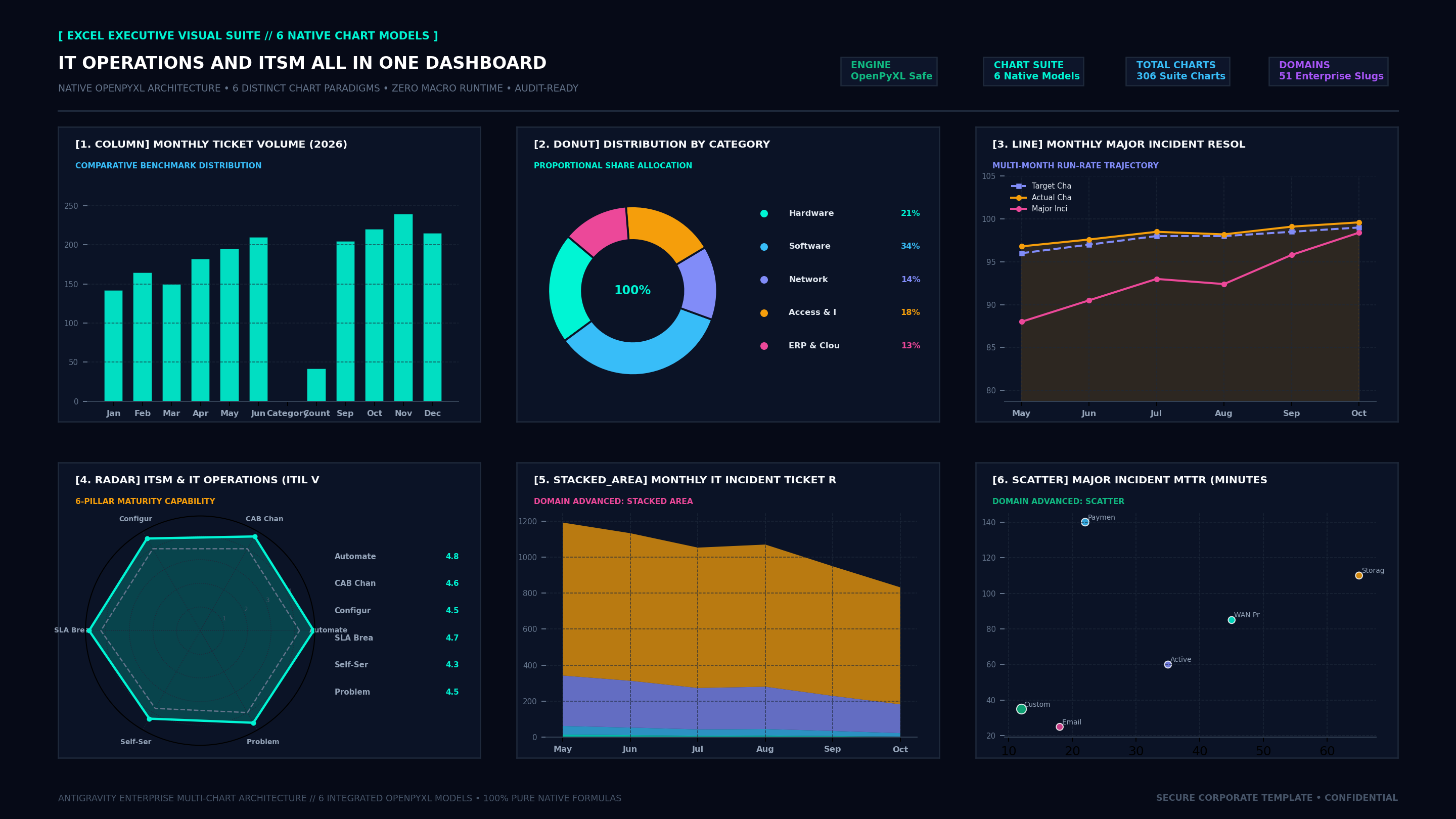Click the Jan bar in ticket volume chart
This screenshot has width=1456, height=819.
coord(113,346)
